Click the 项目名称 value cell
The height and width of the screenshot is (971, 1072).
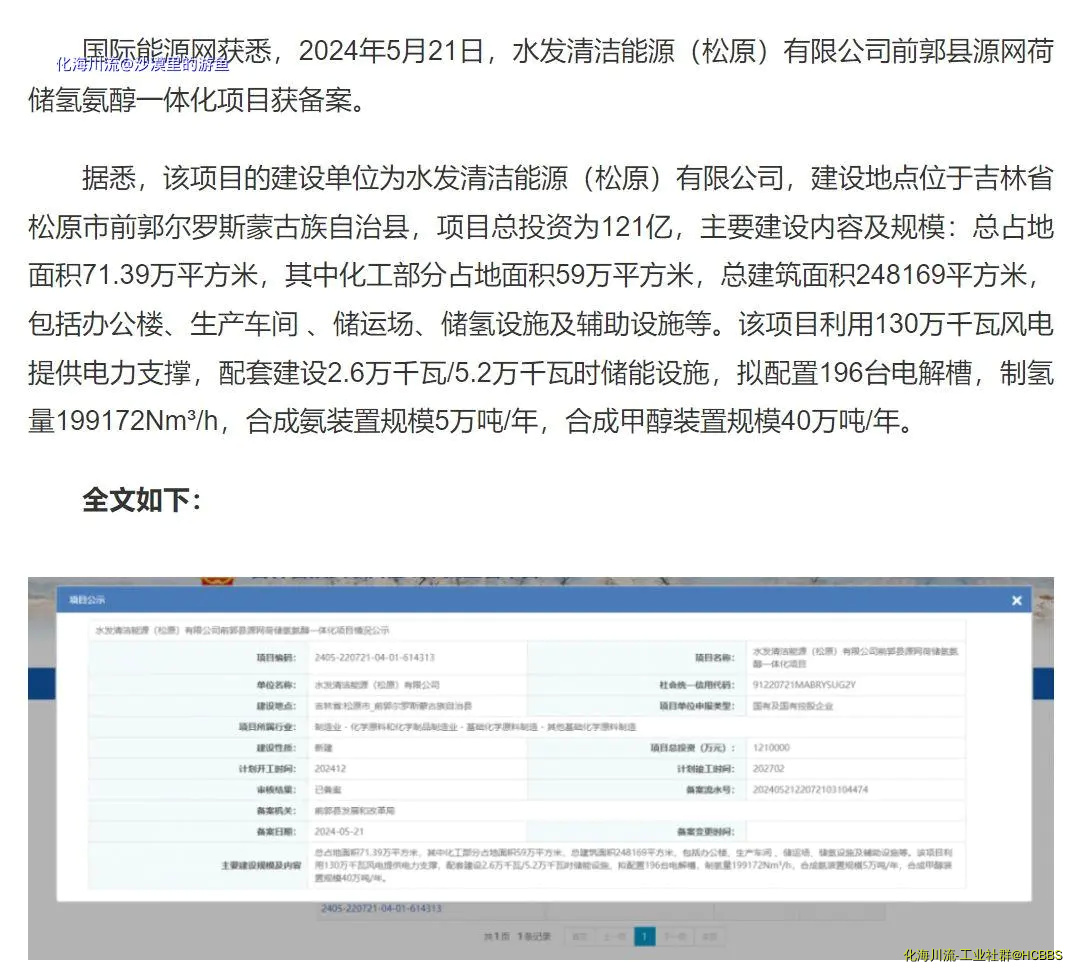(x=855, y=657)
